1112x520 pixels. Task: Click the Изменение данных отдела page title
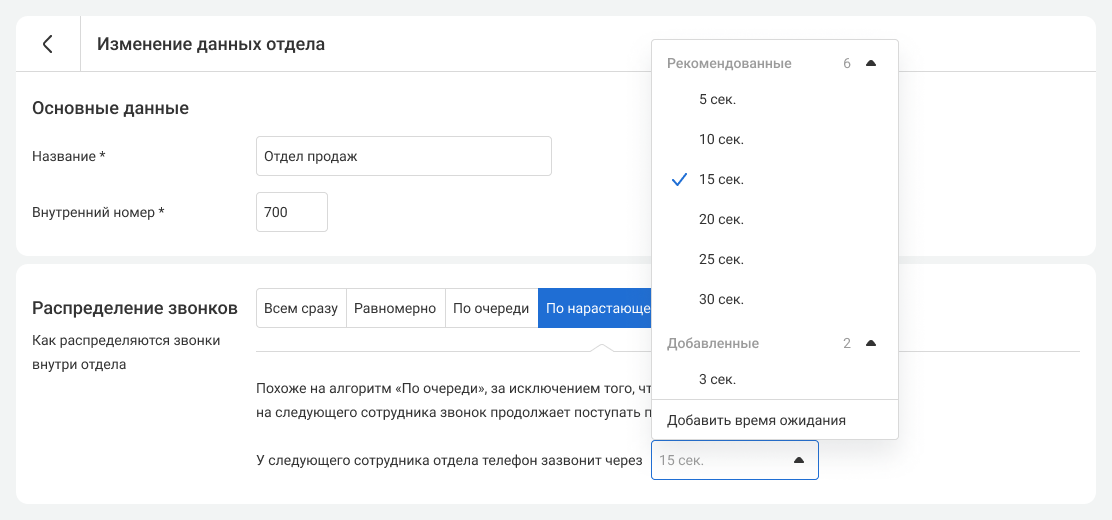click(210, 44)
